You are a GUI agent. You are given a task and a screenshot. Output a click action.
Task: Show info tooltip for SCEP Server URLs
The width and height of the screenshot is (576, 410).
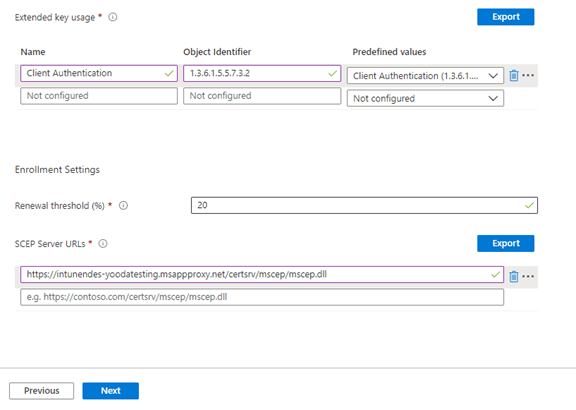(x=103, y=244)
